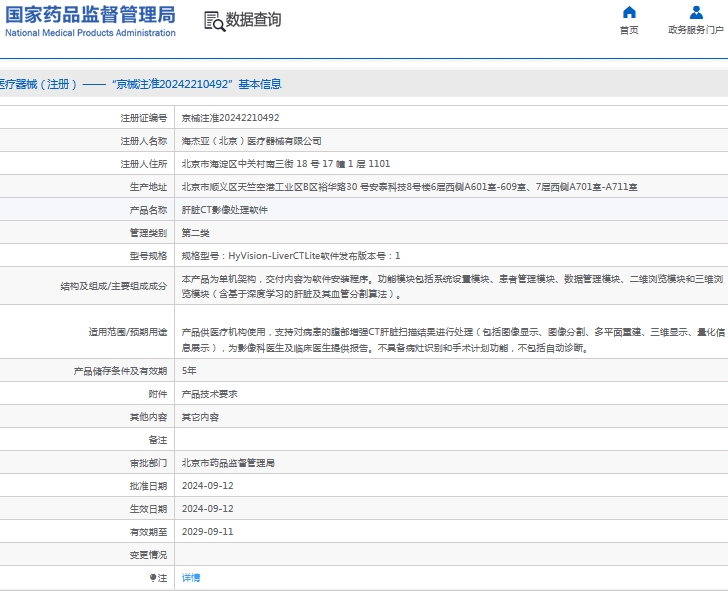Click the 数据查询 heading text
Screen dimensions: 728x597
(253, 19)
